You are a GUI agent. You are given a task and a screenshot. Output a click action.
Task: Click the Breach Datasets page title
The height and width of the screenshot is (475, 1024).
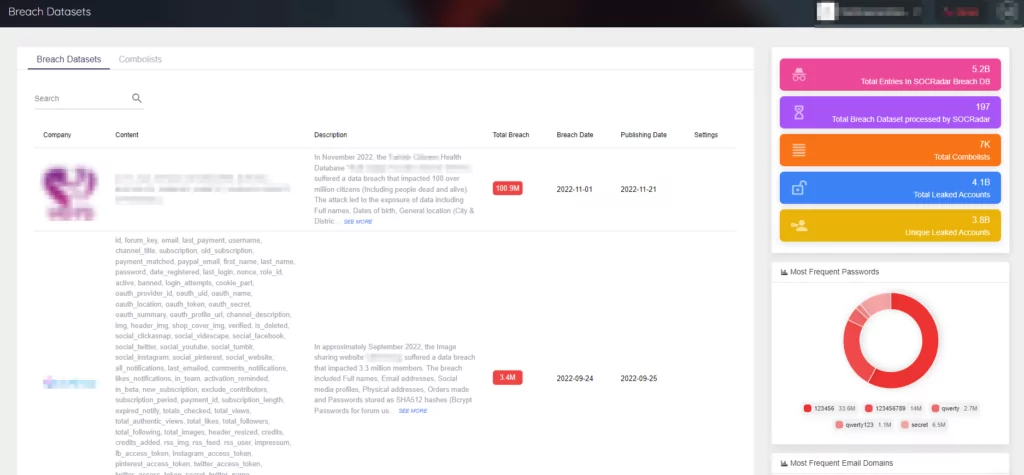click(50, 12)
